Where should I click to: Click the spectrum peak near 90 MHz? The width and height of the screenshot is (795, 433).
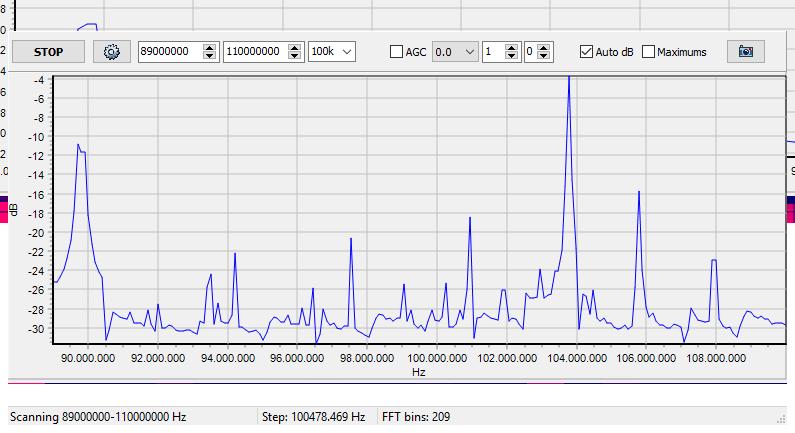click(79, 146)
